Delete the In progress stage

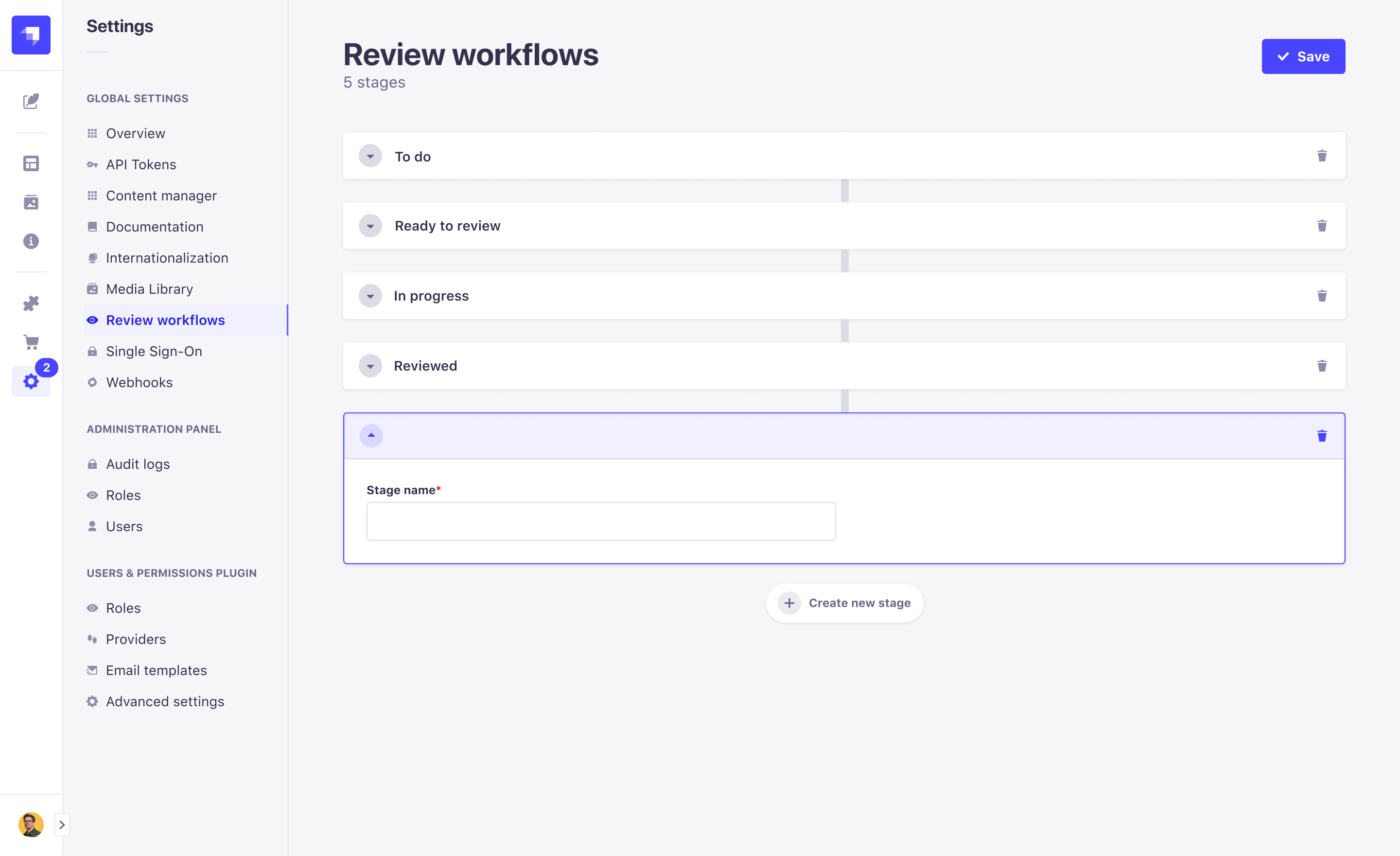coord(1322,296)
